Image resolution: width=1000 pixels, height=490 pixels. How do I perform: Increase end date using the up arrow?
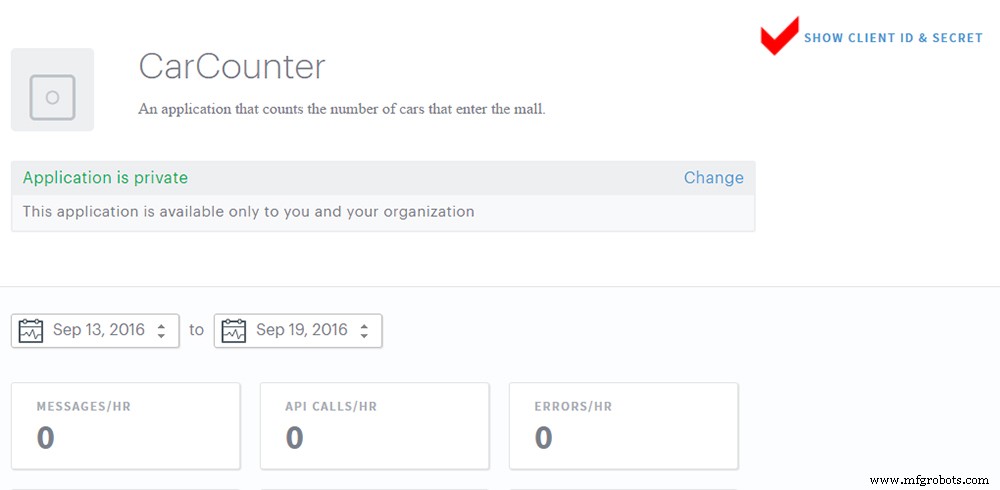click(364, 325)
